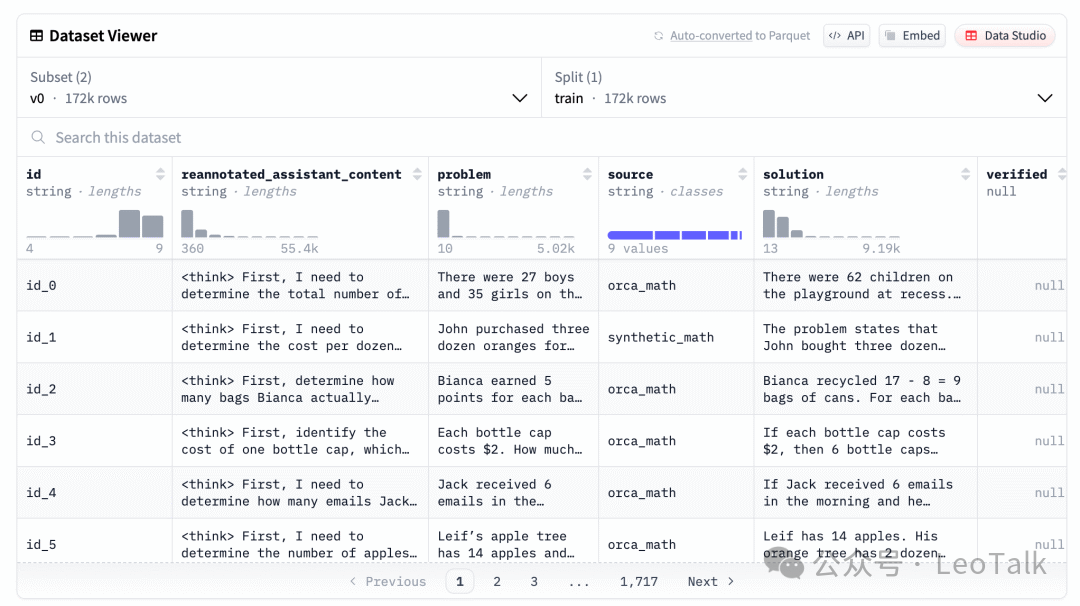Viewport: 1080px width, 606px height.
Task: Go to the Next page
Action: (x=711, y=582)
